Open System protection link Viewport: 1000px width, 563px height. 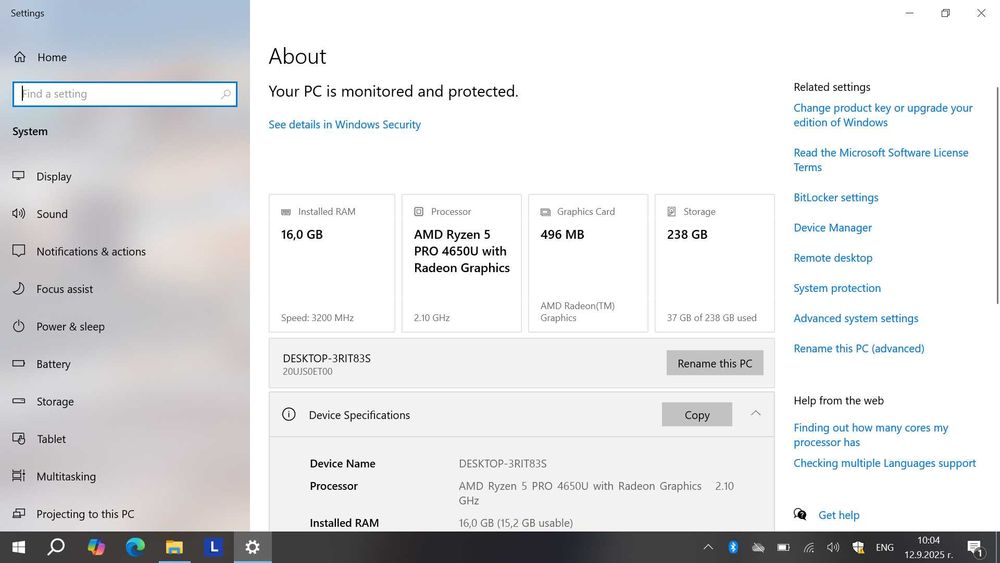(837, 288)
